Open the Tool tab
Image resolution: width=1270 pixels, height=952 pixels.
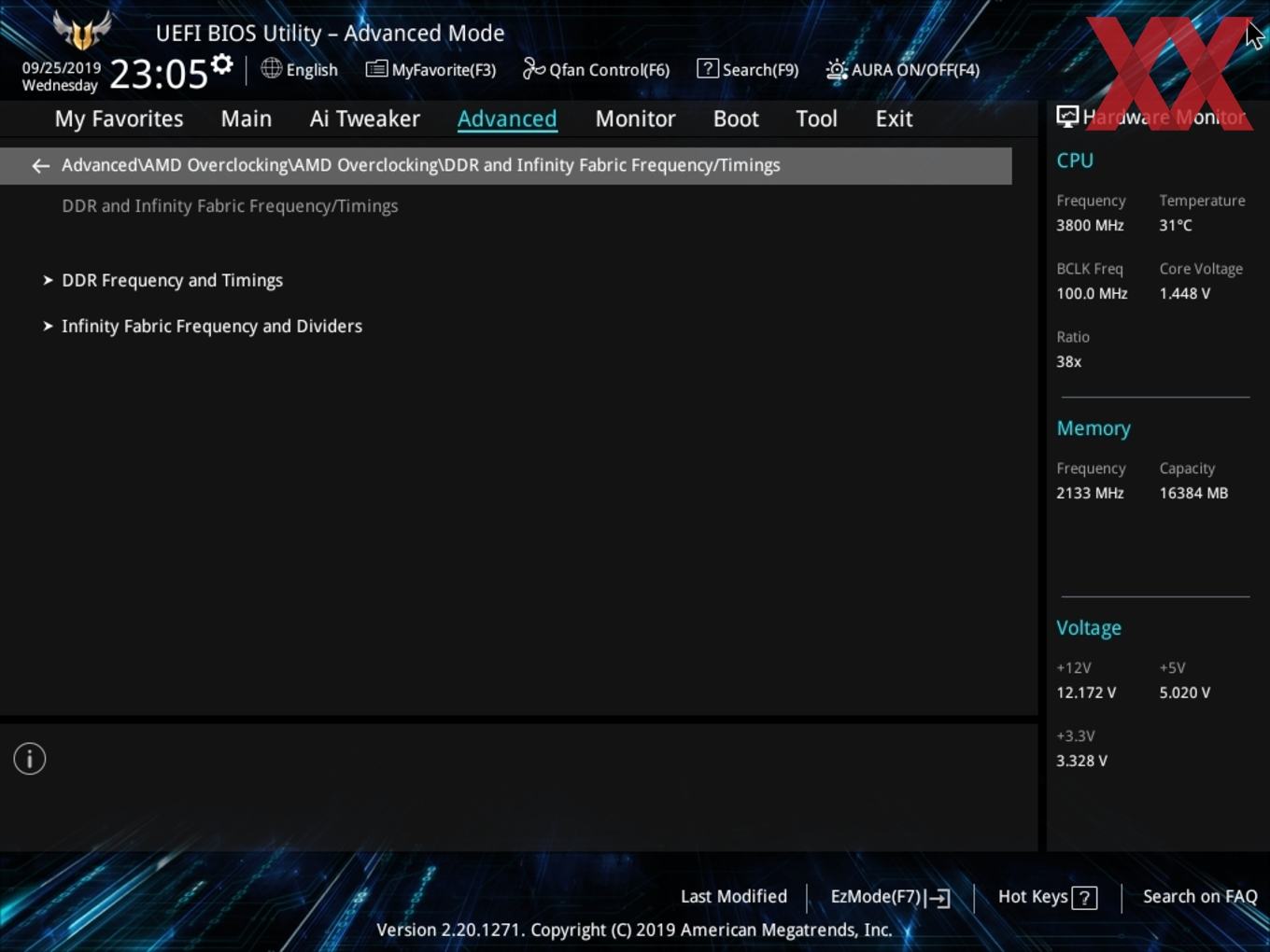pyautogui.click(x=817, y=119)
